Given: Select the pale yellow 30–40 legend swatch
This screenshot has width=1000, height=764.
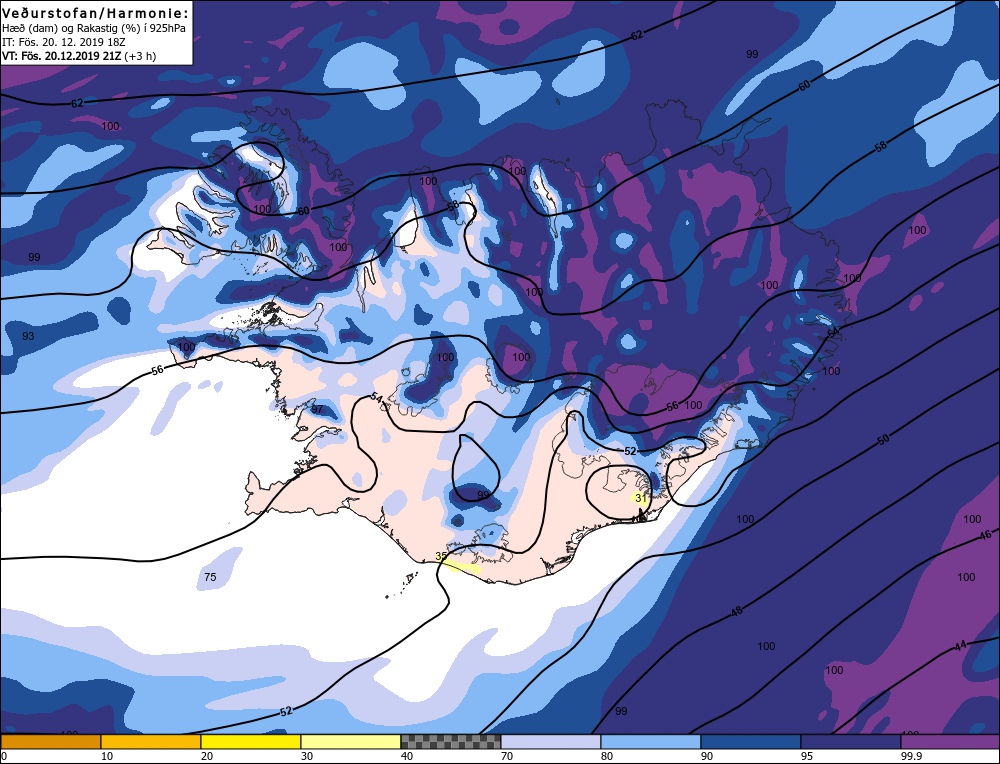Looking at the screenshot, I should coord(351,741).
